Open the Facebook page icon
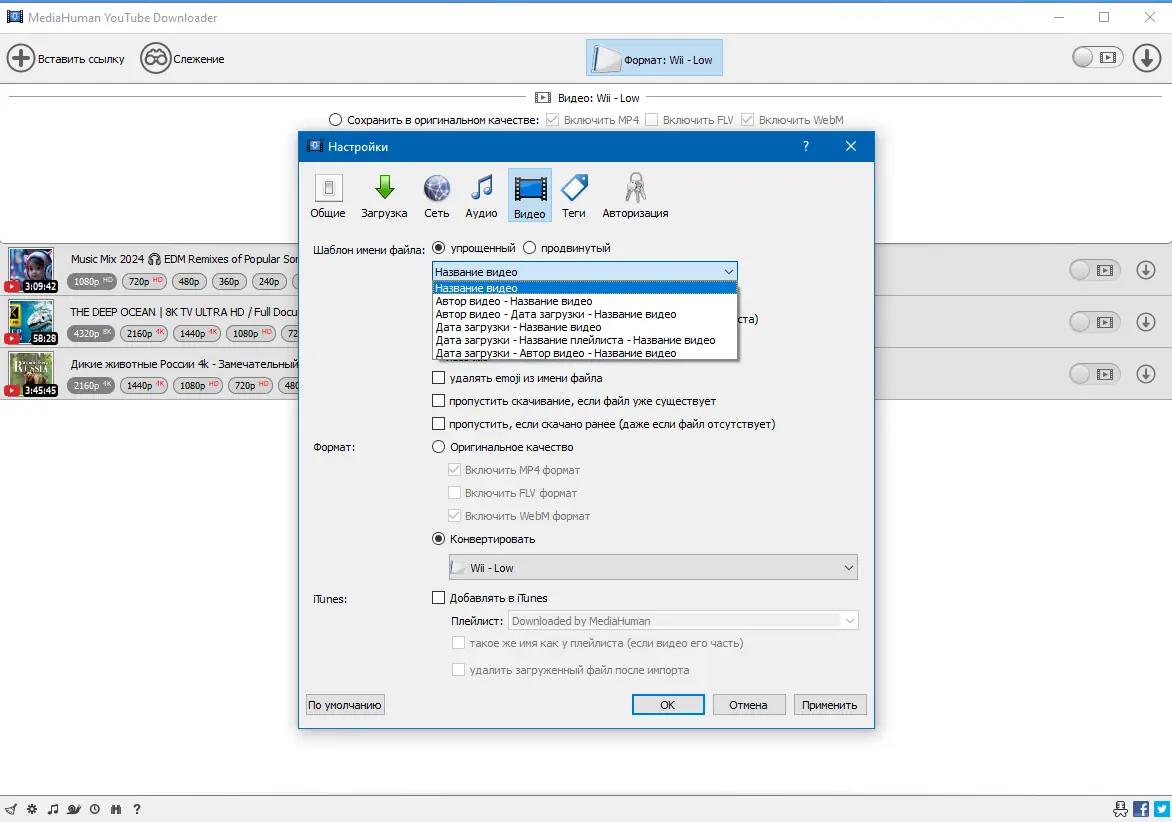The width and height of the screenshot is (1172, 822). pos(1140,809)
